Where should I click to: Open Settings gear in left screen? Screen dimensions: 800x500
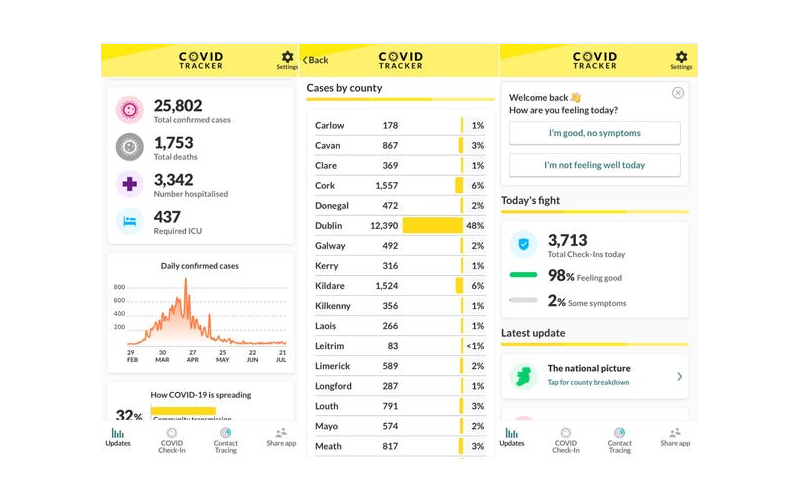[x=287, y=60]
